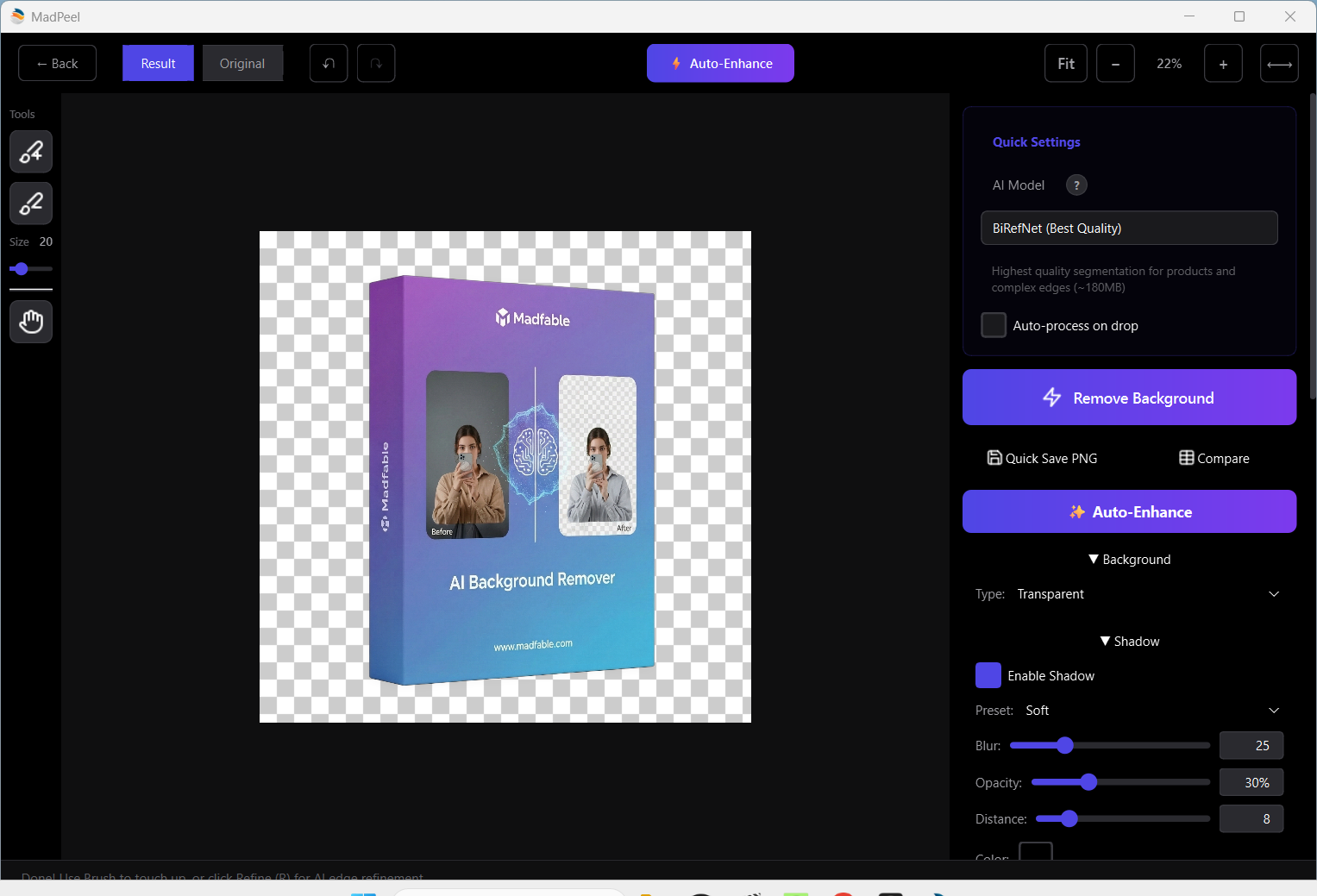The height and width of the screenshot is (896, 1317).
Task: Click the Blur value field showing 25
Action: click(1251, 745)
